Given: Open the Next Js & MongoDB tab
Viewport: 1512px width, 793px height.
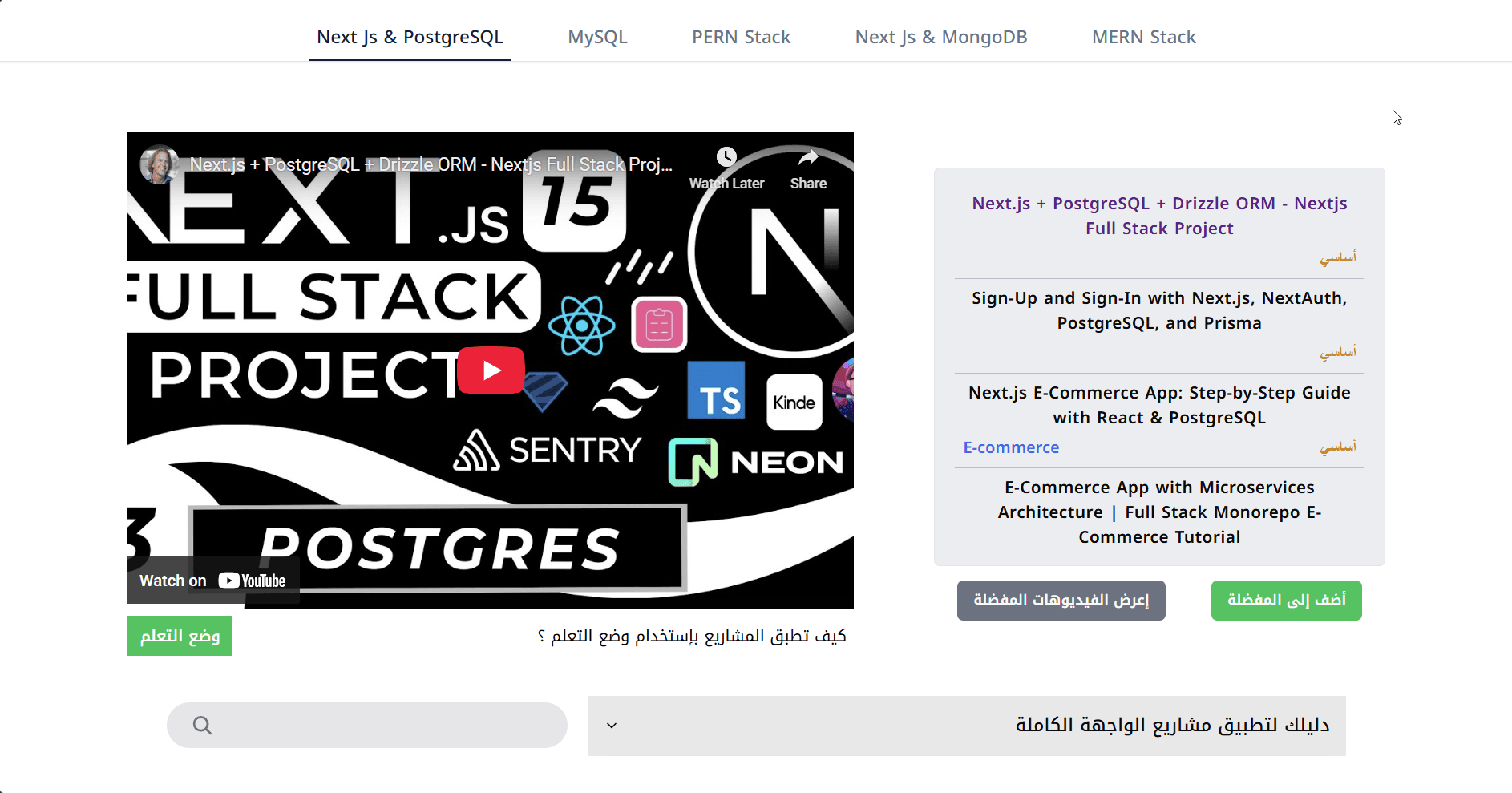Looking at the screenshot, I should pyautogui.click(x=940, y=38).
